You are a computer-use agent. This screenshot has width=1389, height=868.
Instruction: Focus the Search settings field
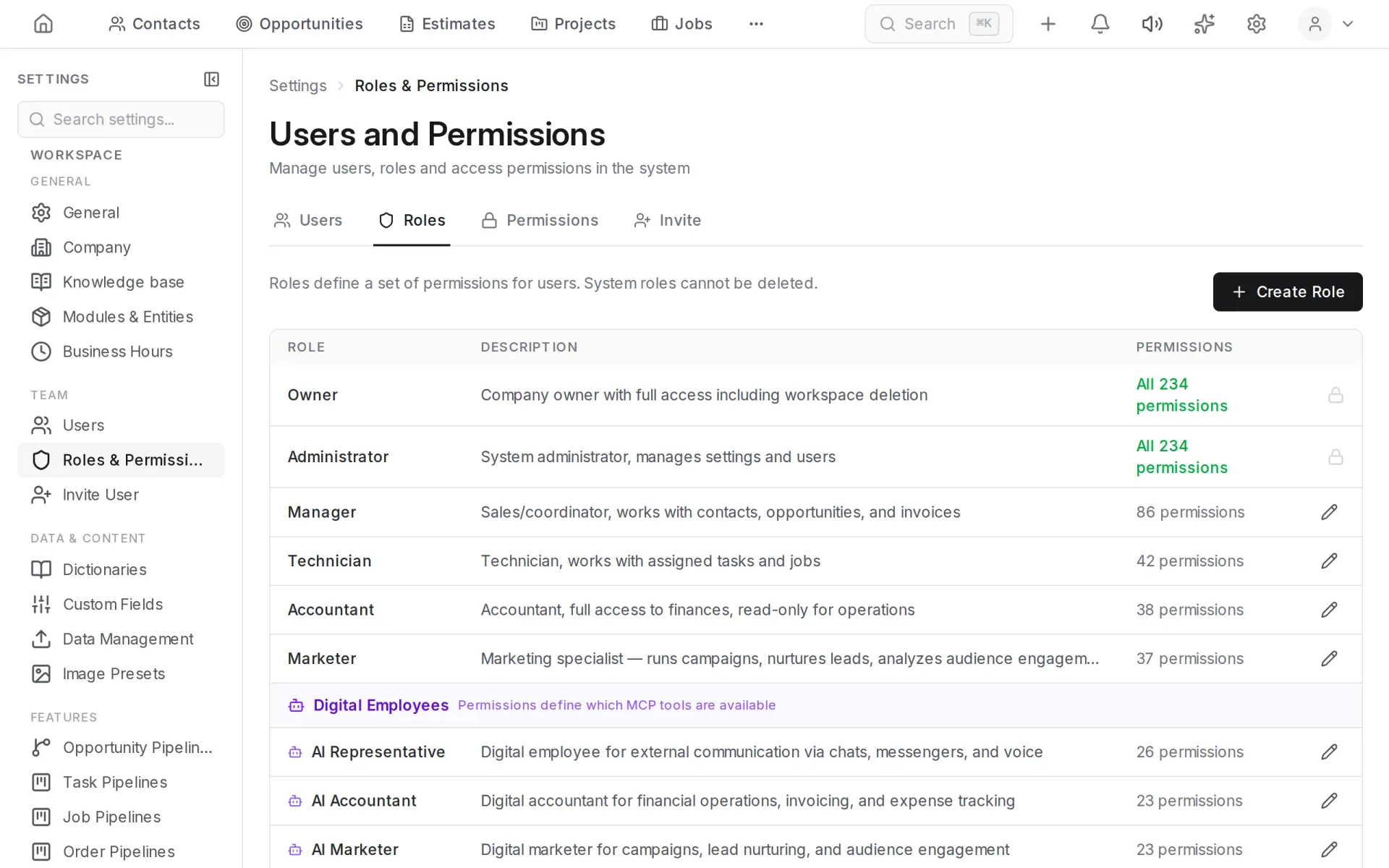coord(121,119)
